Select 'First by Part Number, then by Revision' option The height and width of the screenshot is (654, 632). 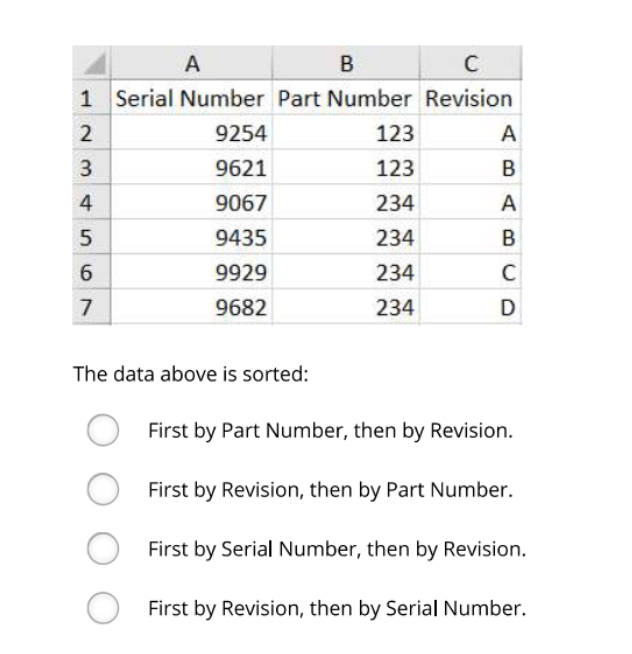click(104, 432)
